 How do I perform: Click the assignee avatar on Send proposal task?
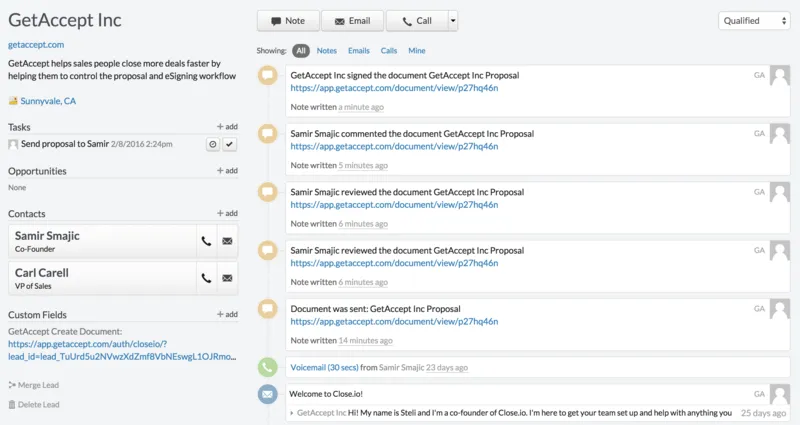13,144
